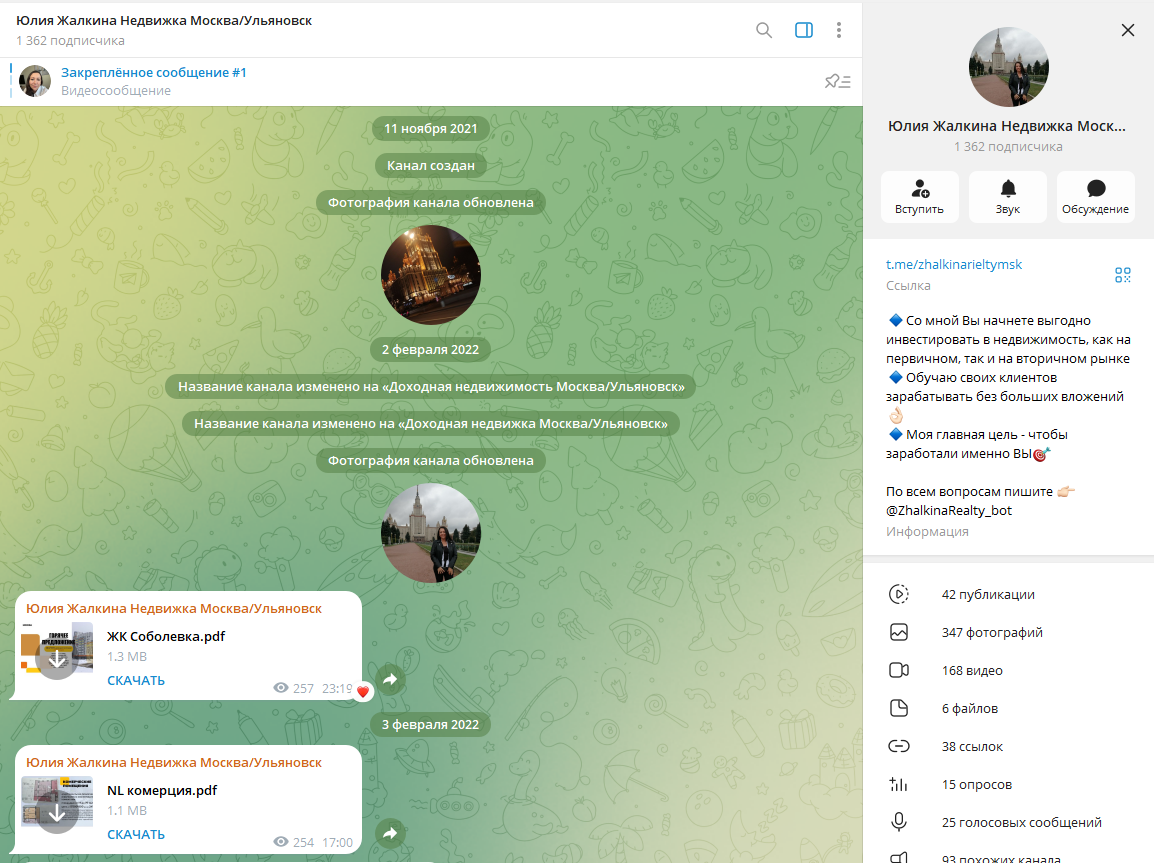Click sender name above NL комерция.pdf
Viewport: 1154px width, 863px height.
[174, 762]
